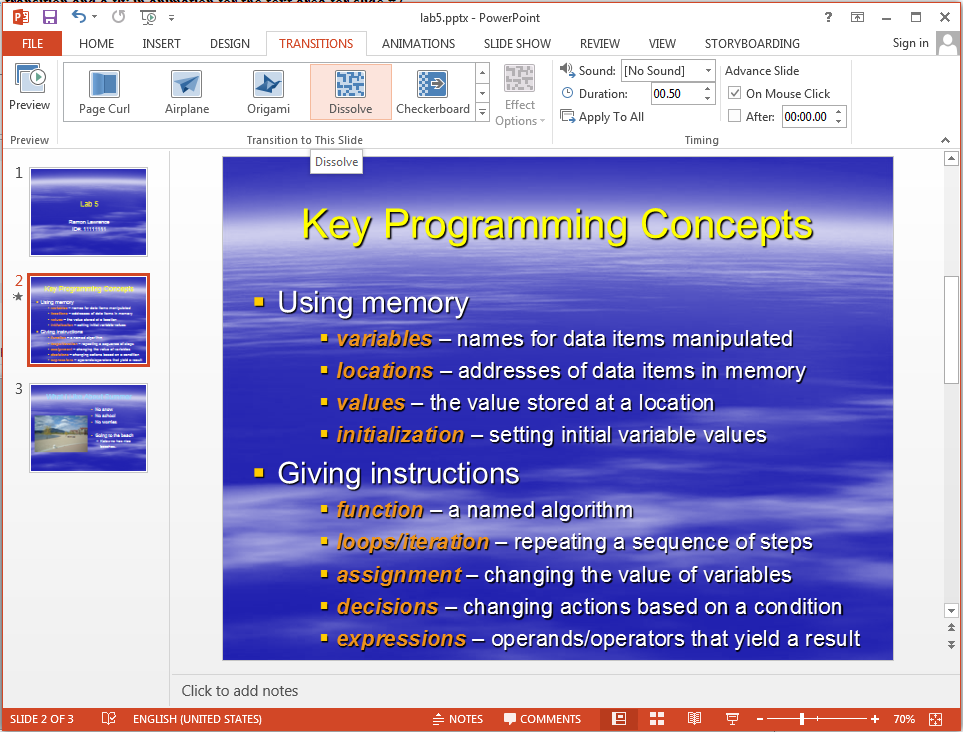Decrease transition Duration with down spinner
The height and width of the screenshot is (732, 963).
(x=708, y=98)
